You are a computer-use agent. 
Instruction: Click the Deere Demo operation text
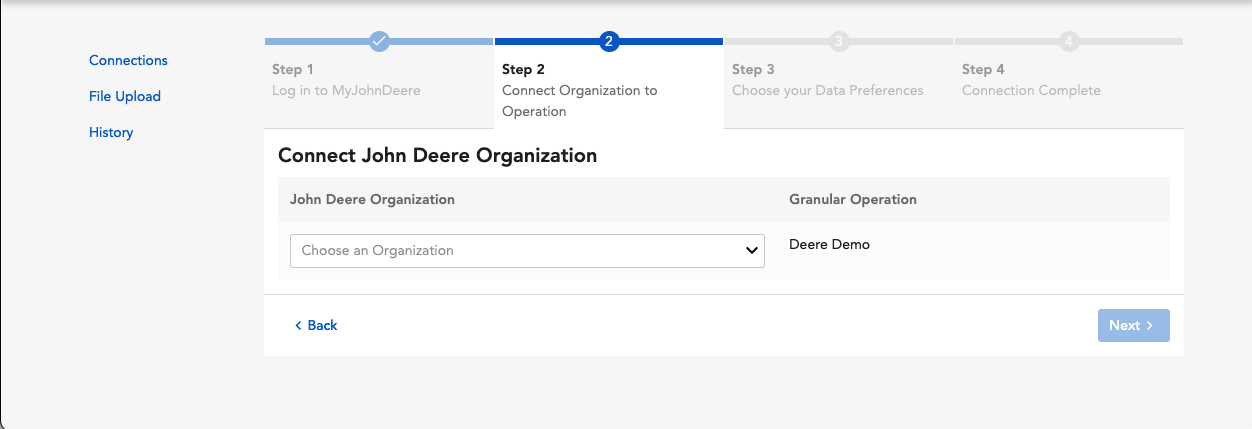click(829, 244)
